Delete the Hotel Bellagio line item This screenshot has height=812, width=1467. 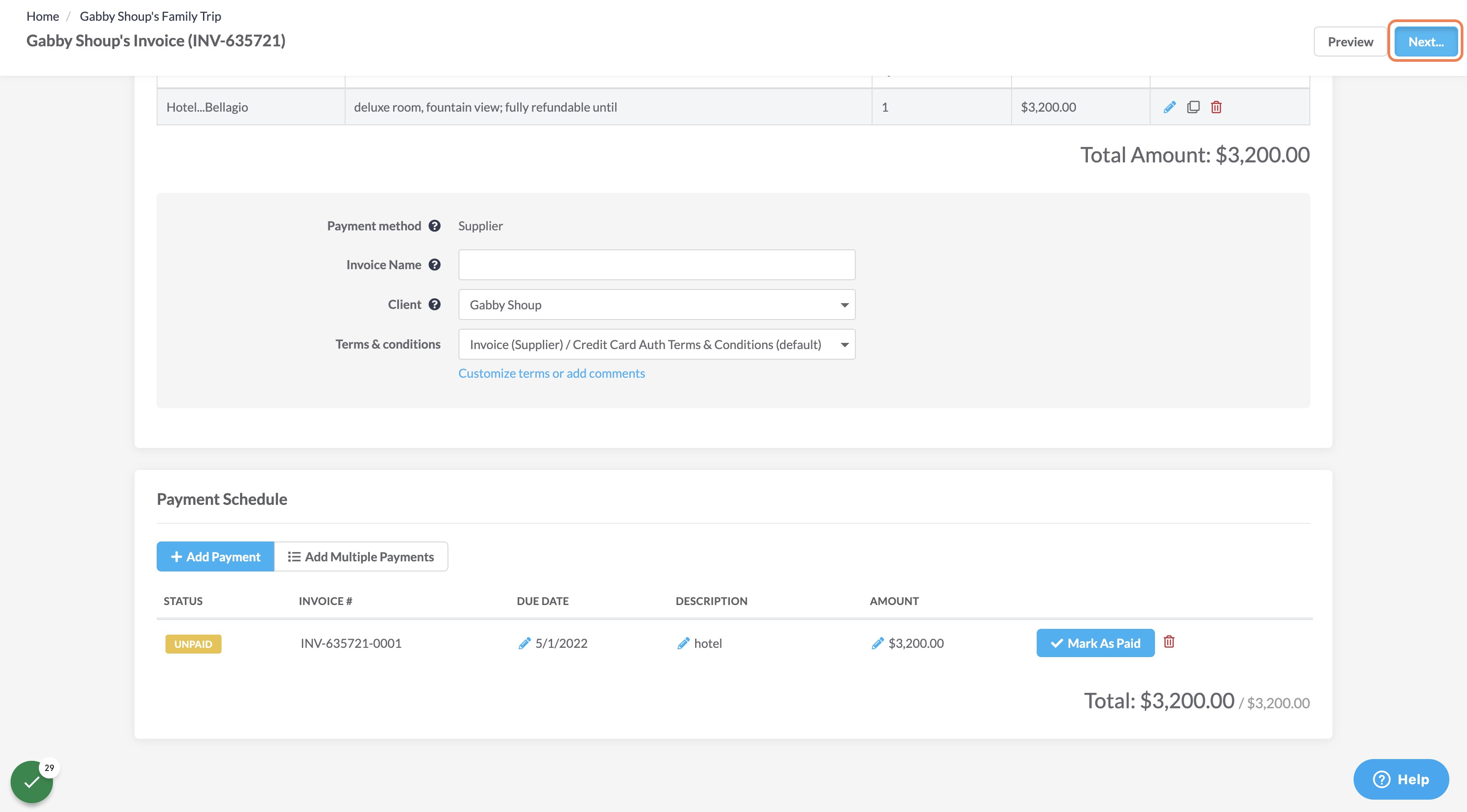1216,107
